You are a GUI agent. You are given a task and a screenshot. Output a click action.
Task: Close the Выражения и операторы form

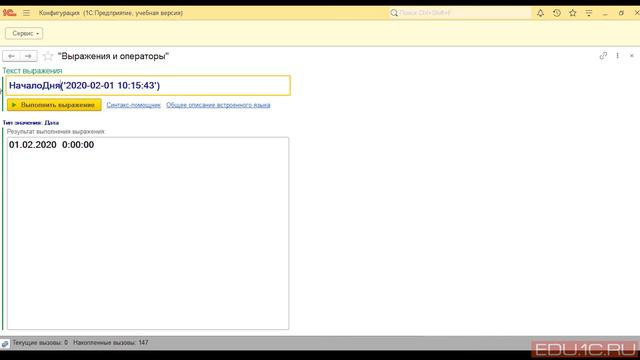pyautogui.click(x=631, y=56)
